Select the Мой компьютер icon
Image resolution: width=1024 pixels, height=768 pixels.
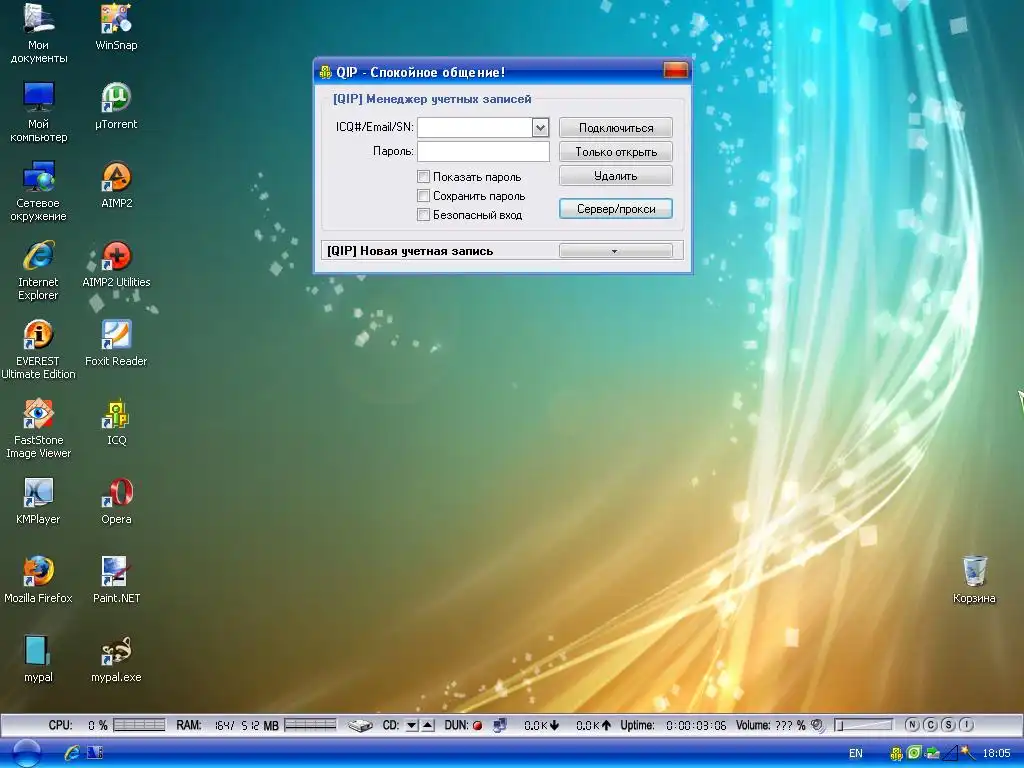tap(38, 112)
